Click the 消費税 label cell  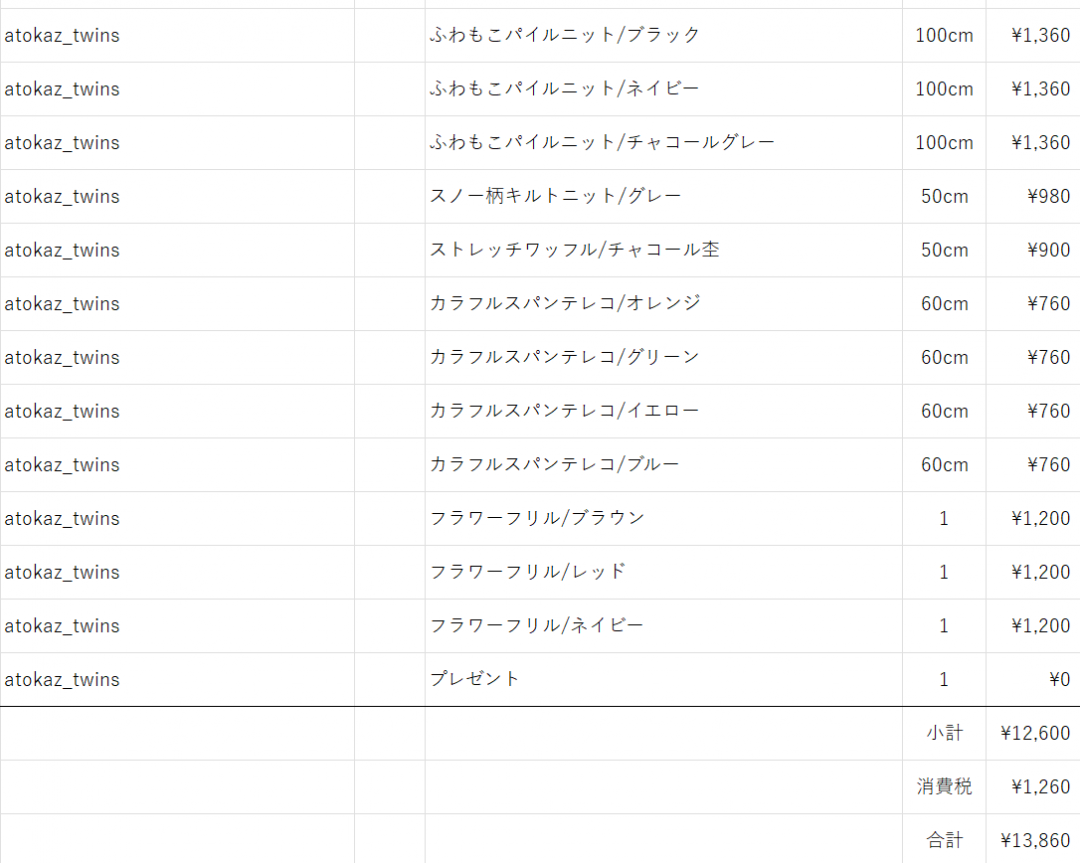tap(944, 787)
